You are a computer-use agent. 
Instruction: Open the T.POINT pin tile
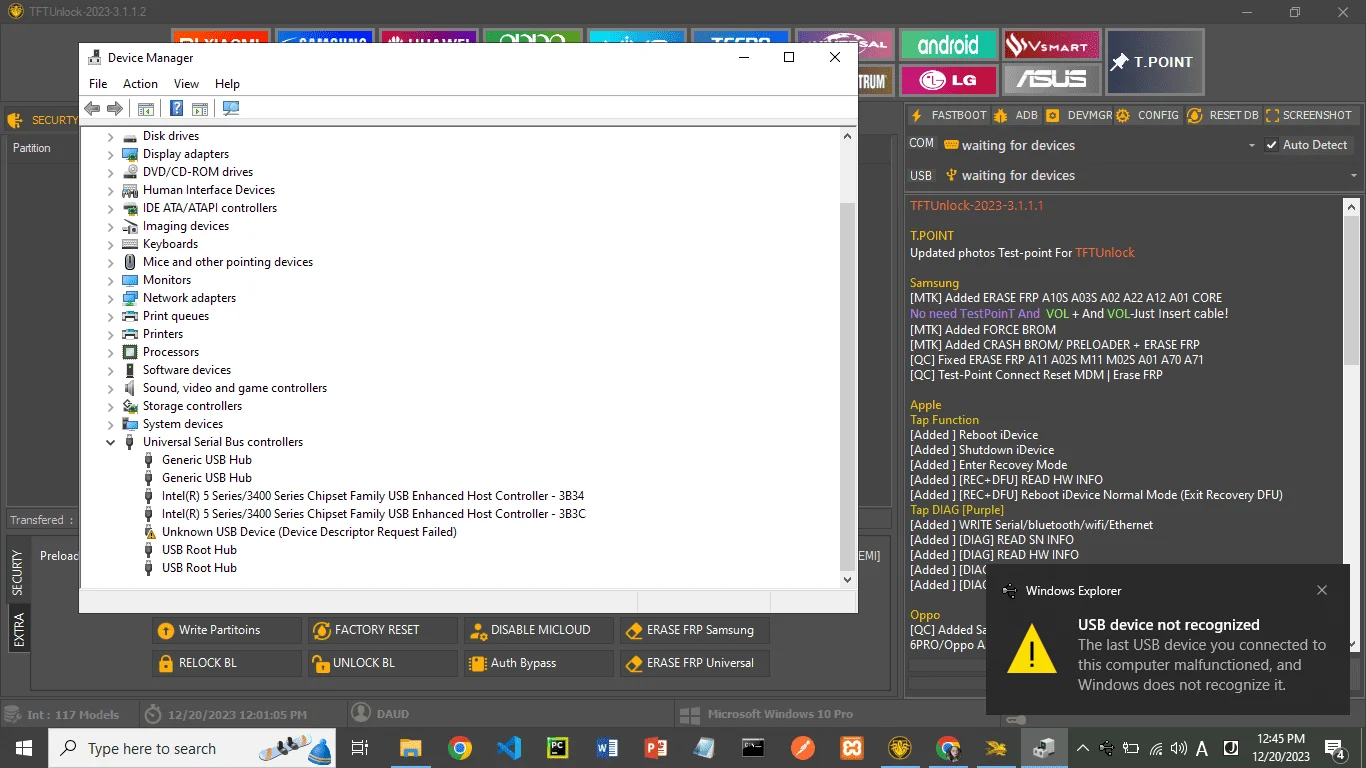pyautogui.click(x=1154, y=62)
